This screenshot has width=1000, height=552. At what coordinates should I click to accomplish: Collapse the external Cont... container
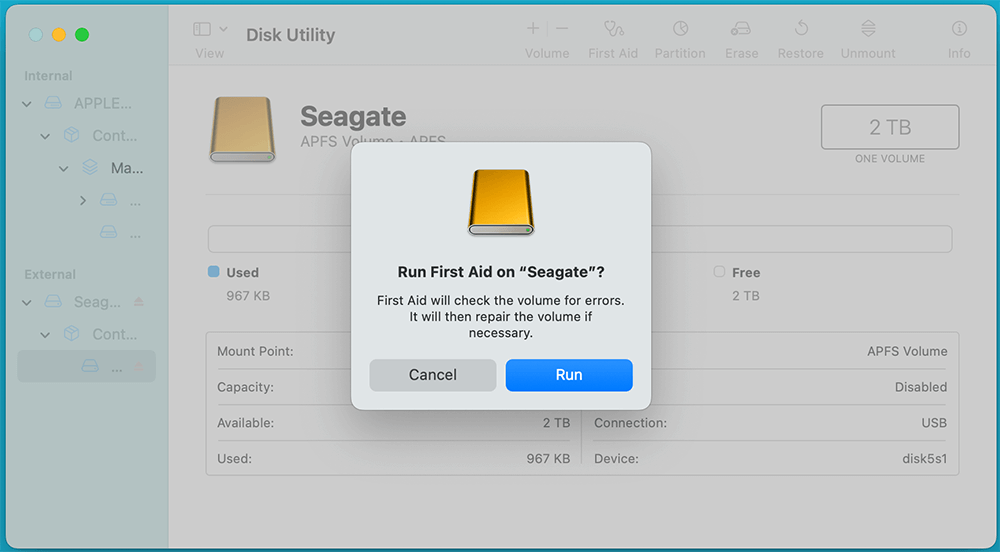point(45,335)
